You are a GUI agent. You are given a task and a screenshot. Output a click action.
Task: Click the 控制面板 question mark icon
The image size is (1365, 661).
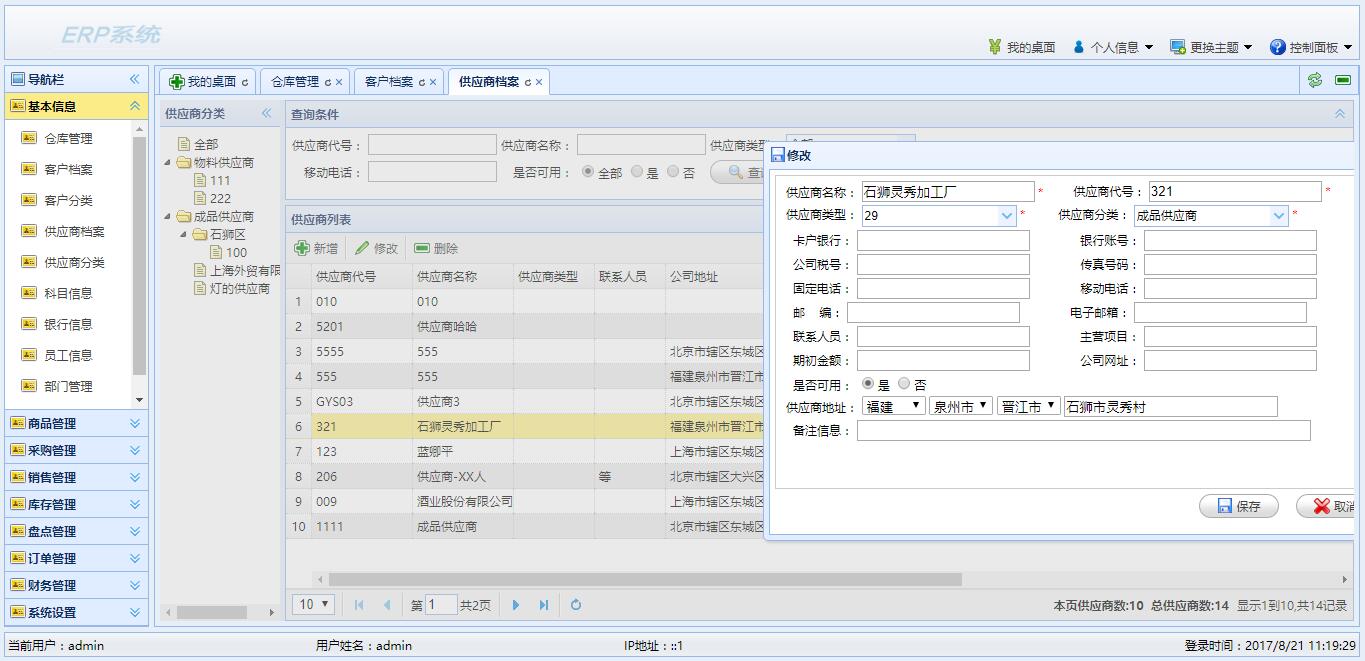tap(1277, 45)
